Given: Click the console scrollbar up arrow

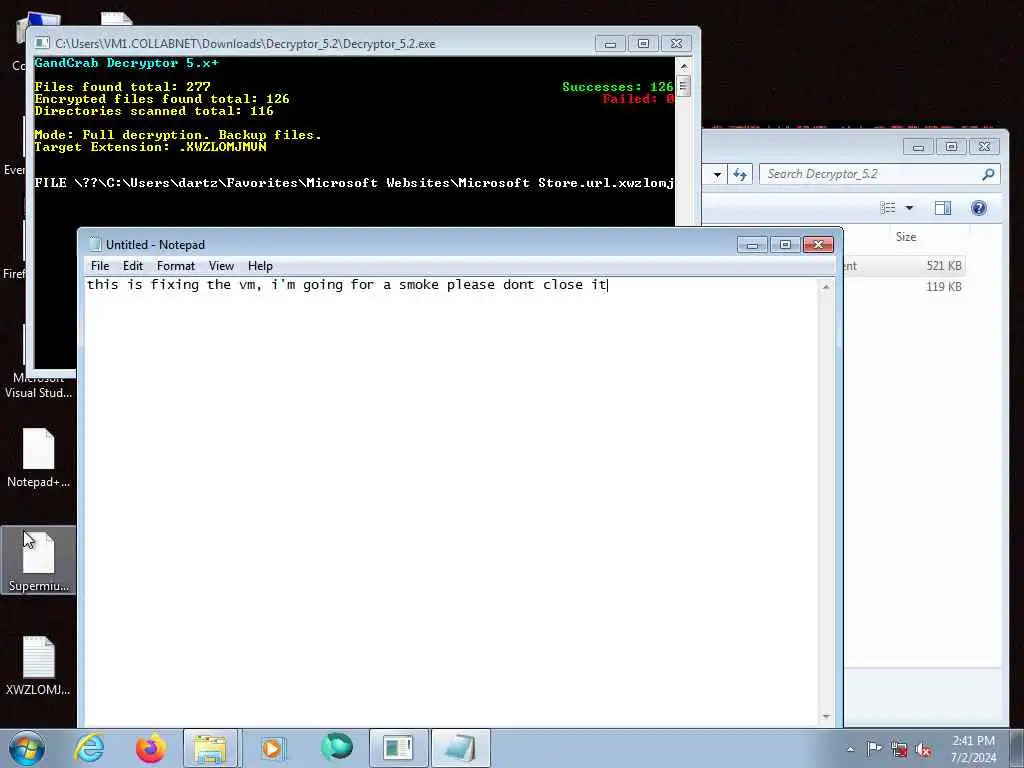Looking at the screenshot, I should [x=684, y=66].
